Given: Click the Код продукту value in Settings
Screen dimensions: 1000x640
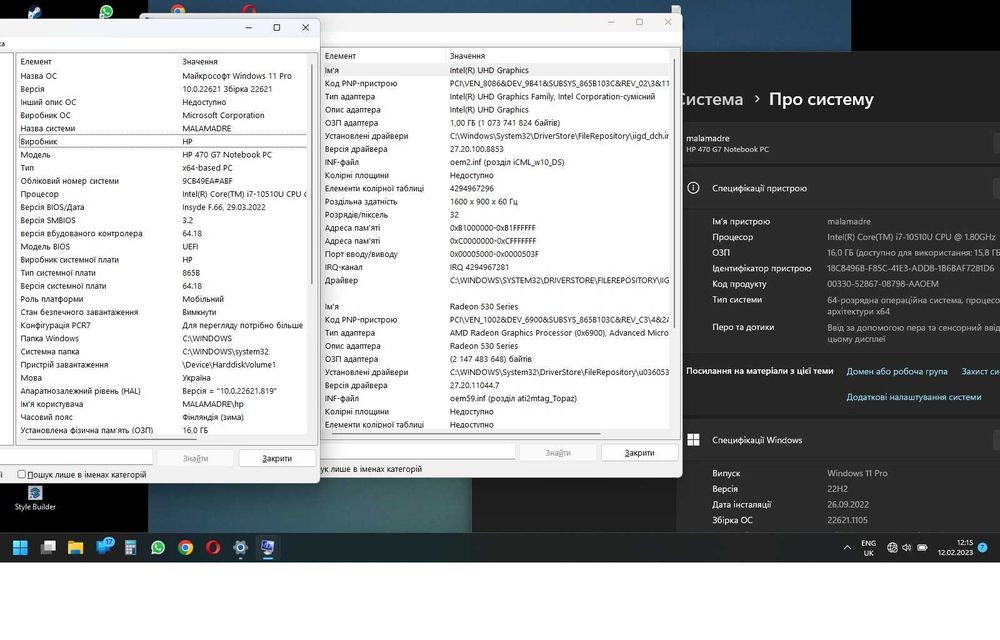Looking at the screenshot, I should coord(883,284).
